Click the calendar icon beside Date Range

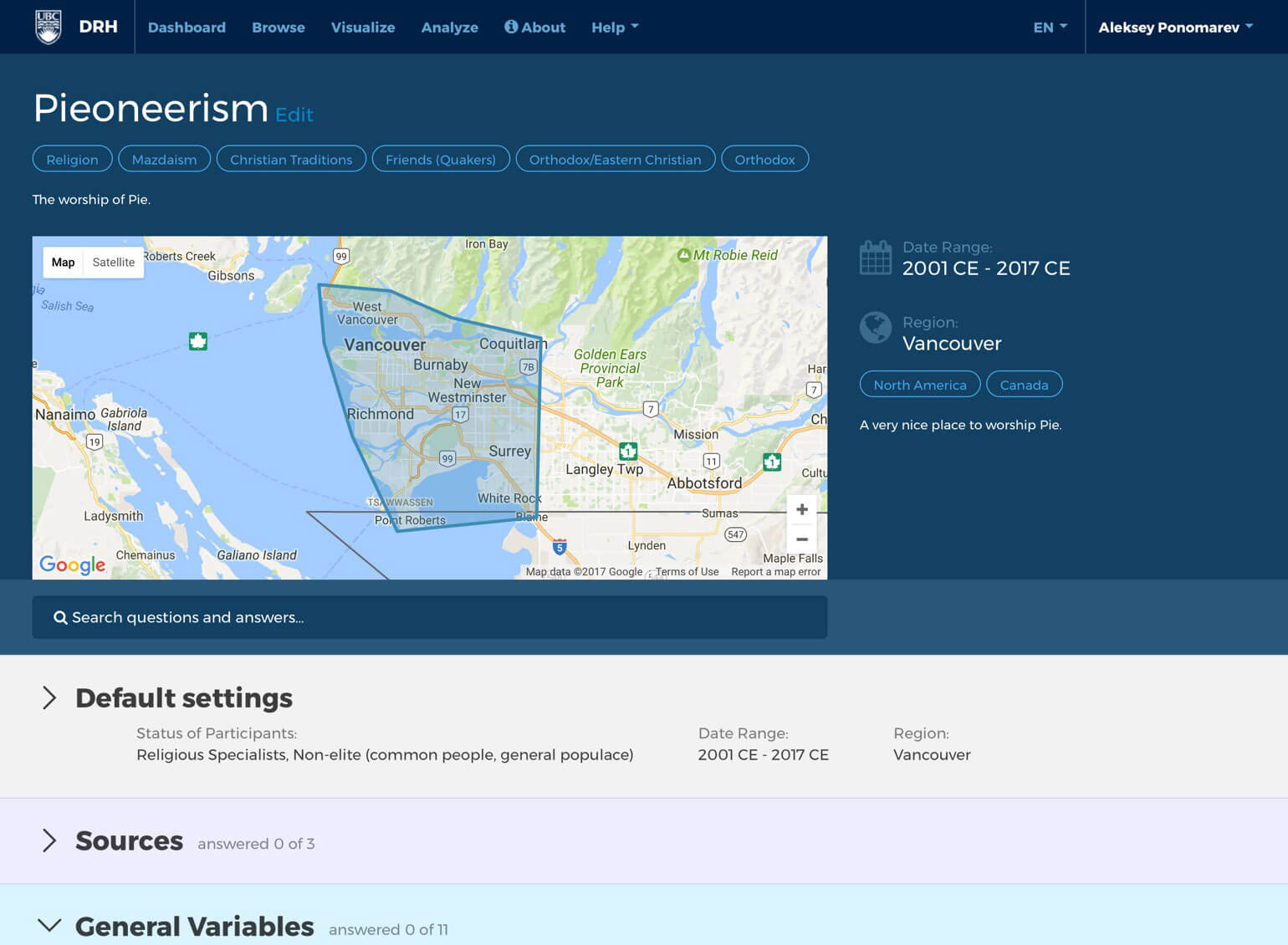876,258
